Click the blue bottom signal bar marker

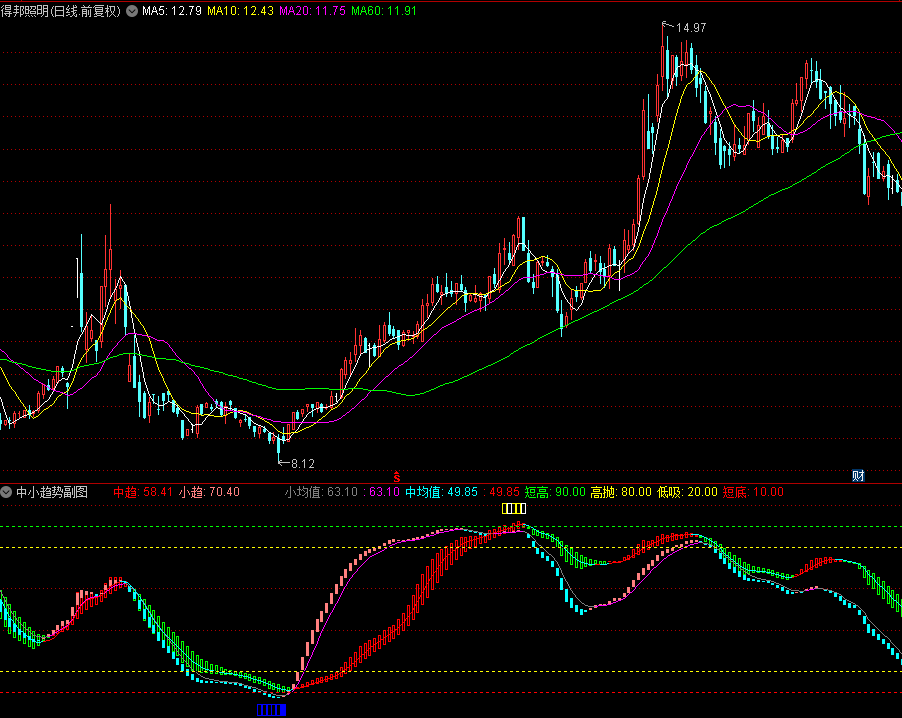click(x=271, y=709)
